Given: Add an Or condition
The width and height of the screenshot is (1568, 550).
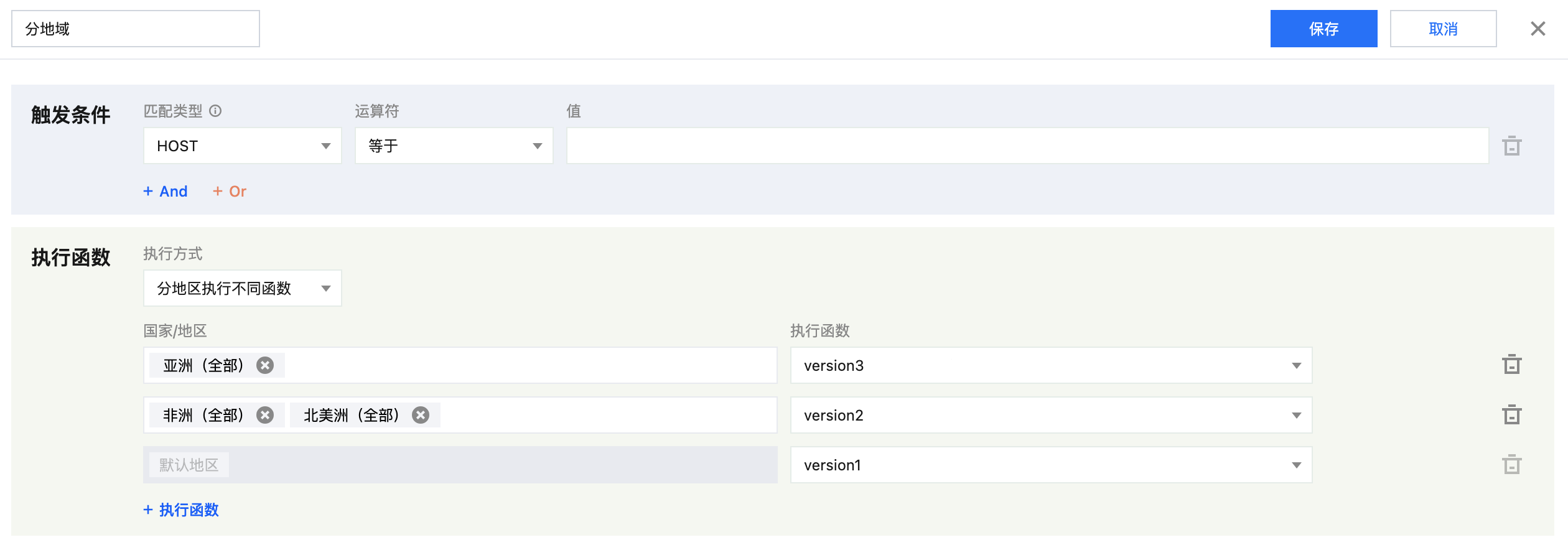Looking at the screenshot, I should coord(230,192).
